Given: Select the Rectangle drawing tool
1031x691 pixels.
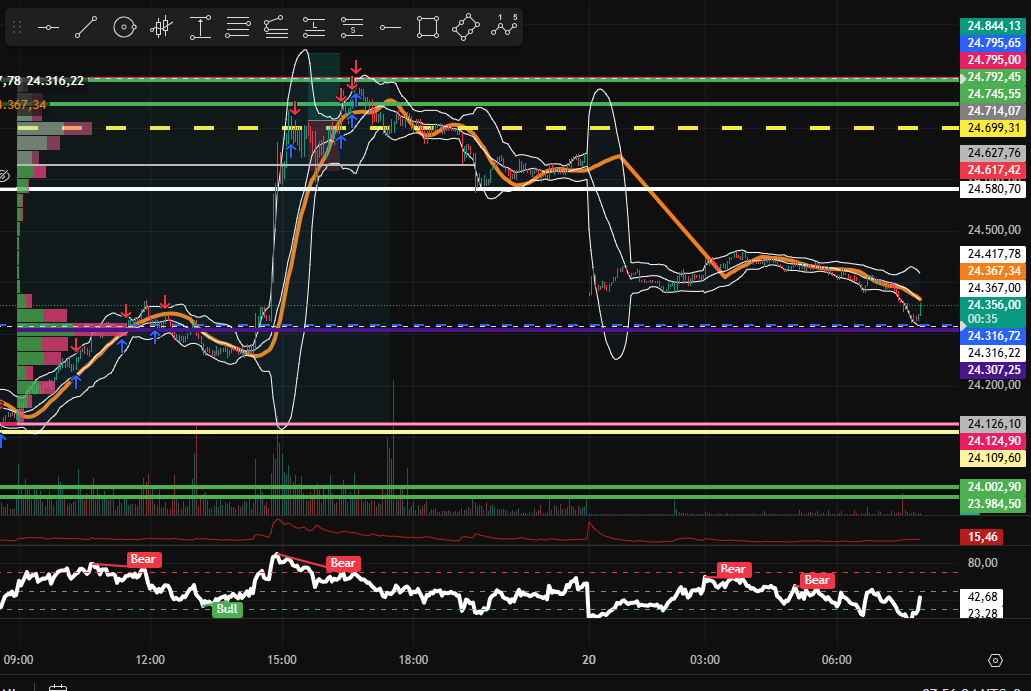Looking at the screenshot, I should (x=427, y=27).
